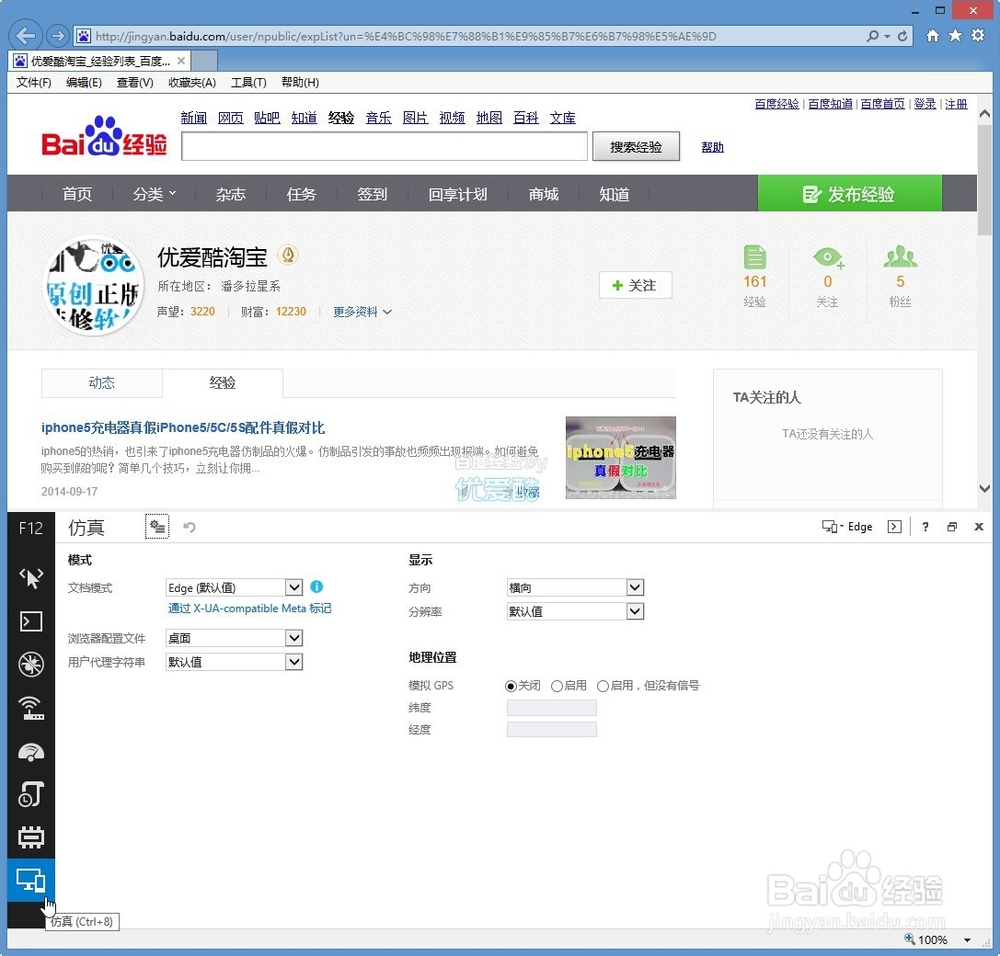Select 启用，但没有信号 for simulated GPS

coord(603,685)
